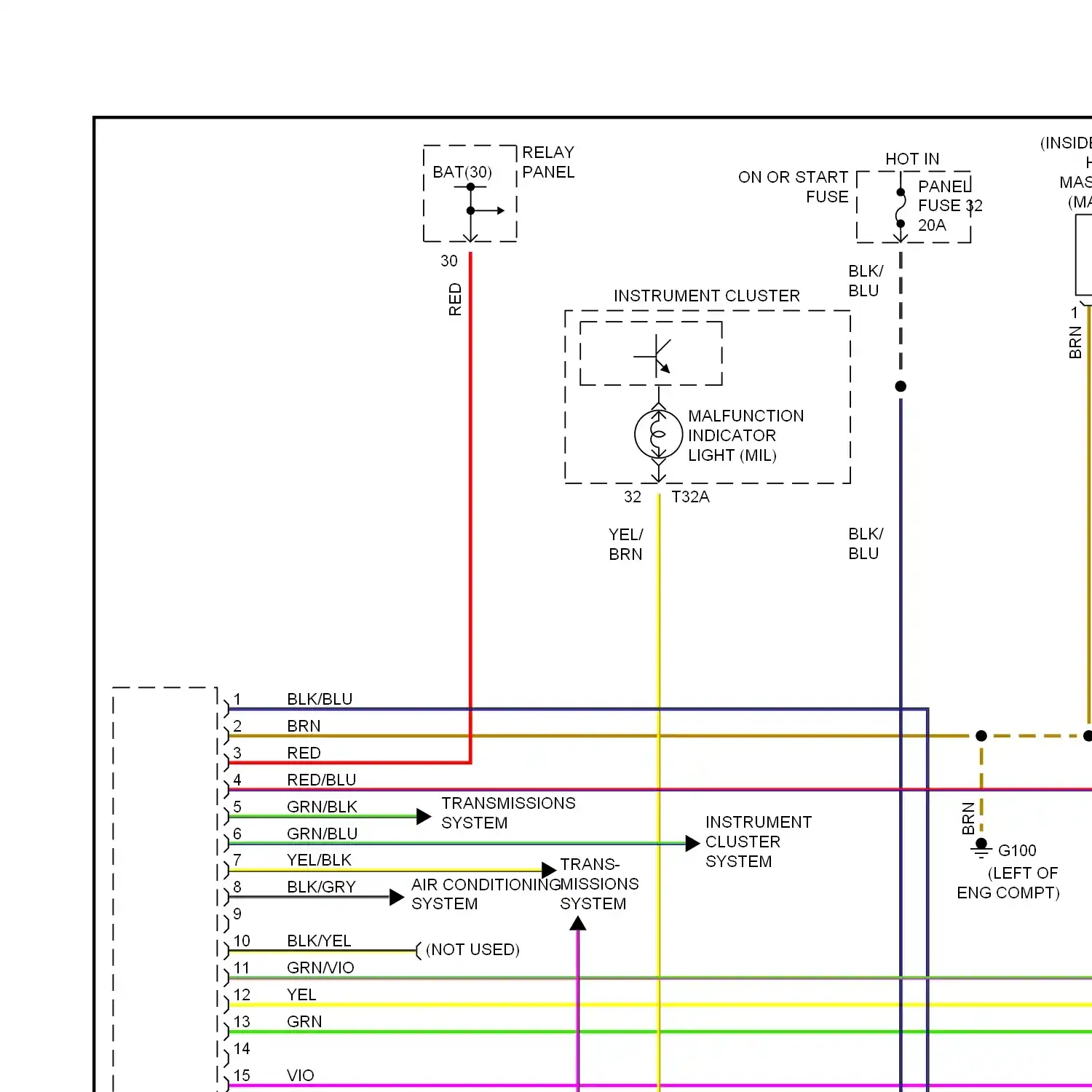Screen dimensions: 1092x1092
Task: Select the INSTRUMENT CLUSTER SYSTEM label
Action: [x=758, y=842]
